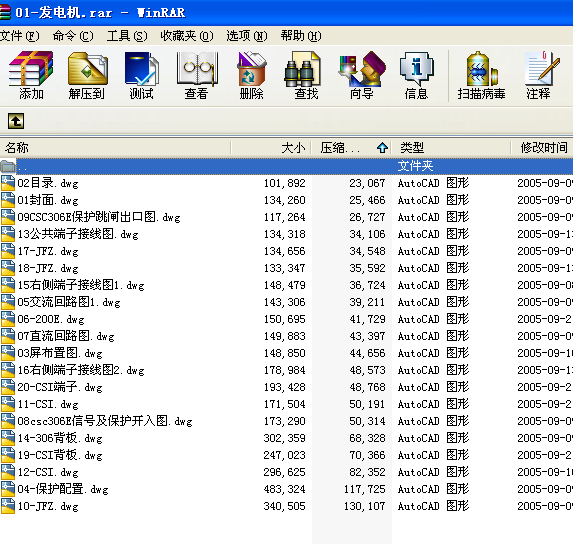Select file 07直流回路图.dwg
Image resolution: width=573 pixels, height=544 pixels.
[66, 336]
